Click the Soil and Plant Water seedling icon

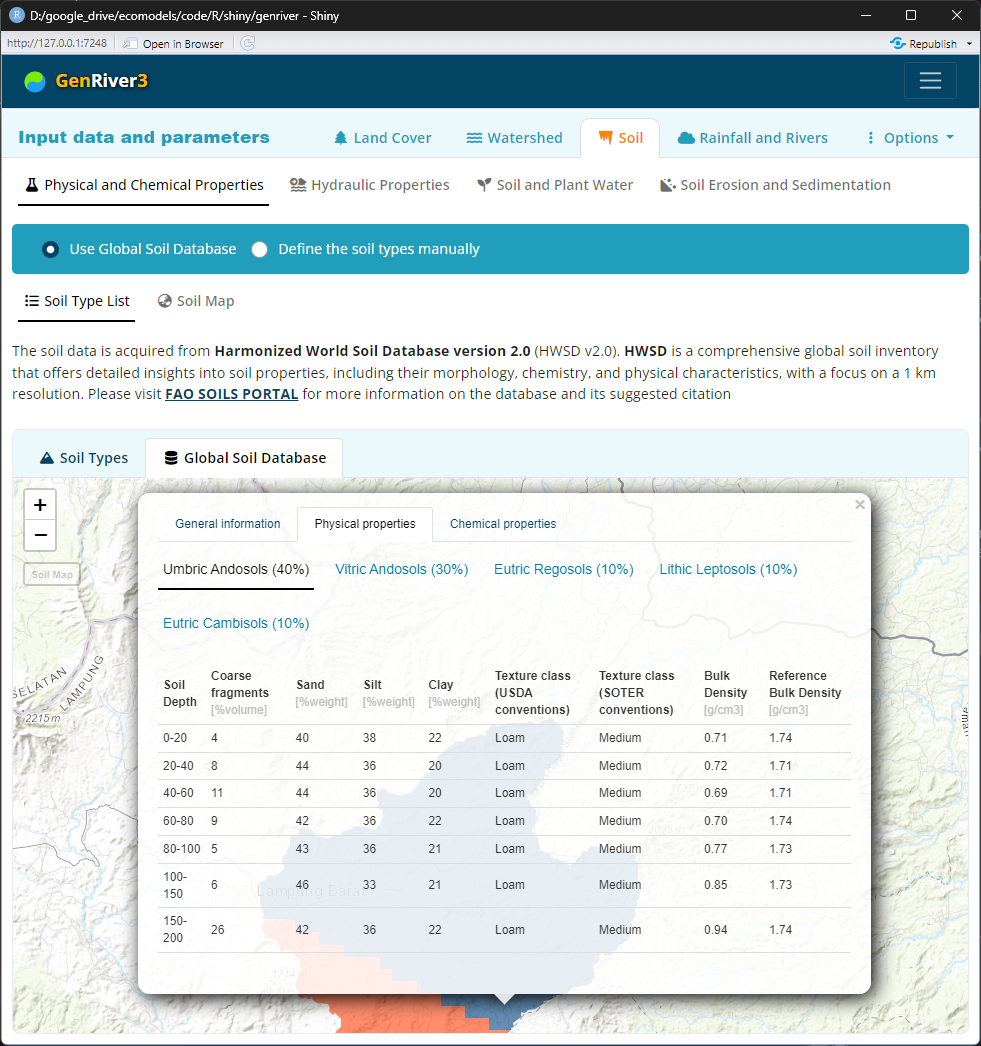click(x=484, y=185)
